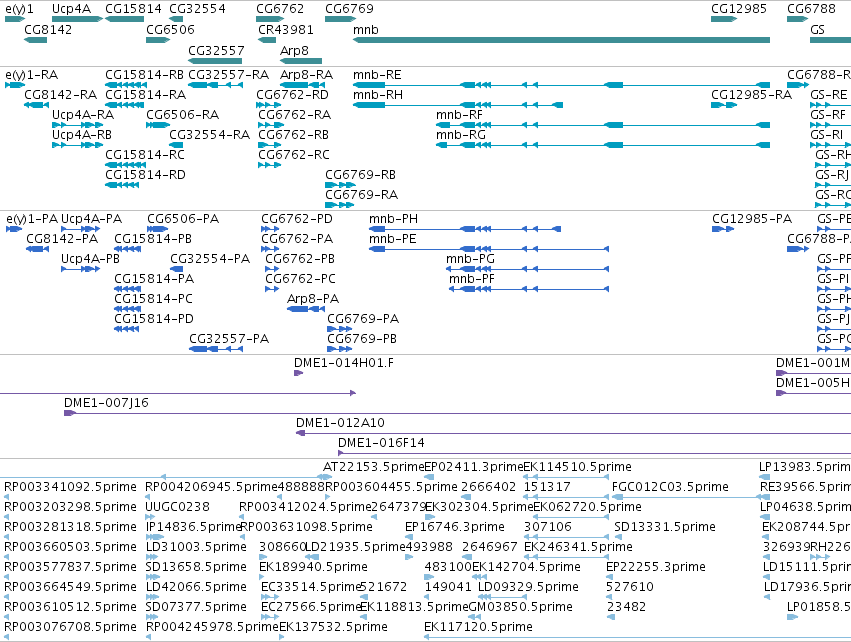Click the mnb-RF transcript label
Viewport: 851px width, 642px height.
(459, 115)
